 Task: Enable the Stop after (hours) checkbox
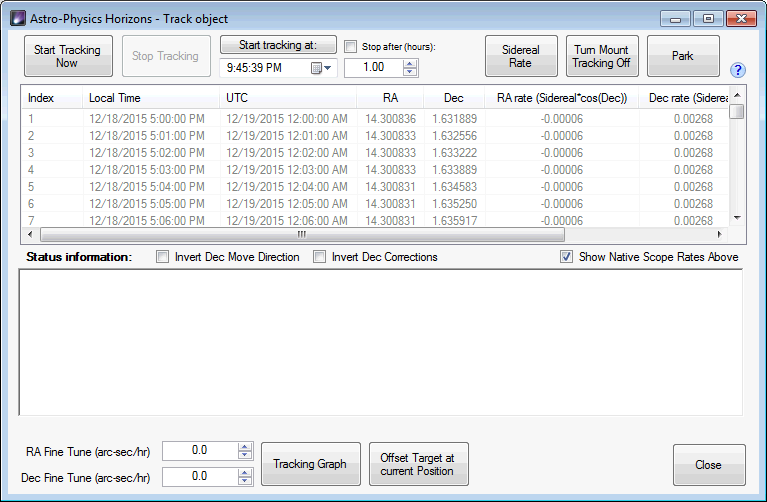pos(350,46)
